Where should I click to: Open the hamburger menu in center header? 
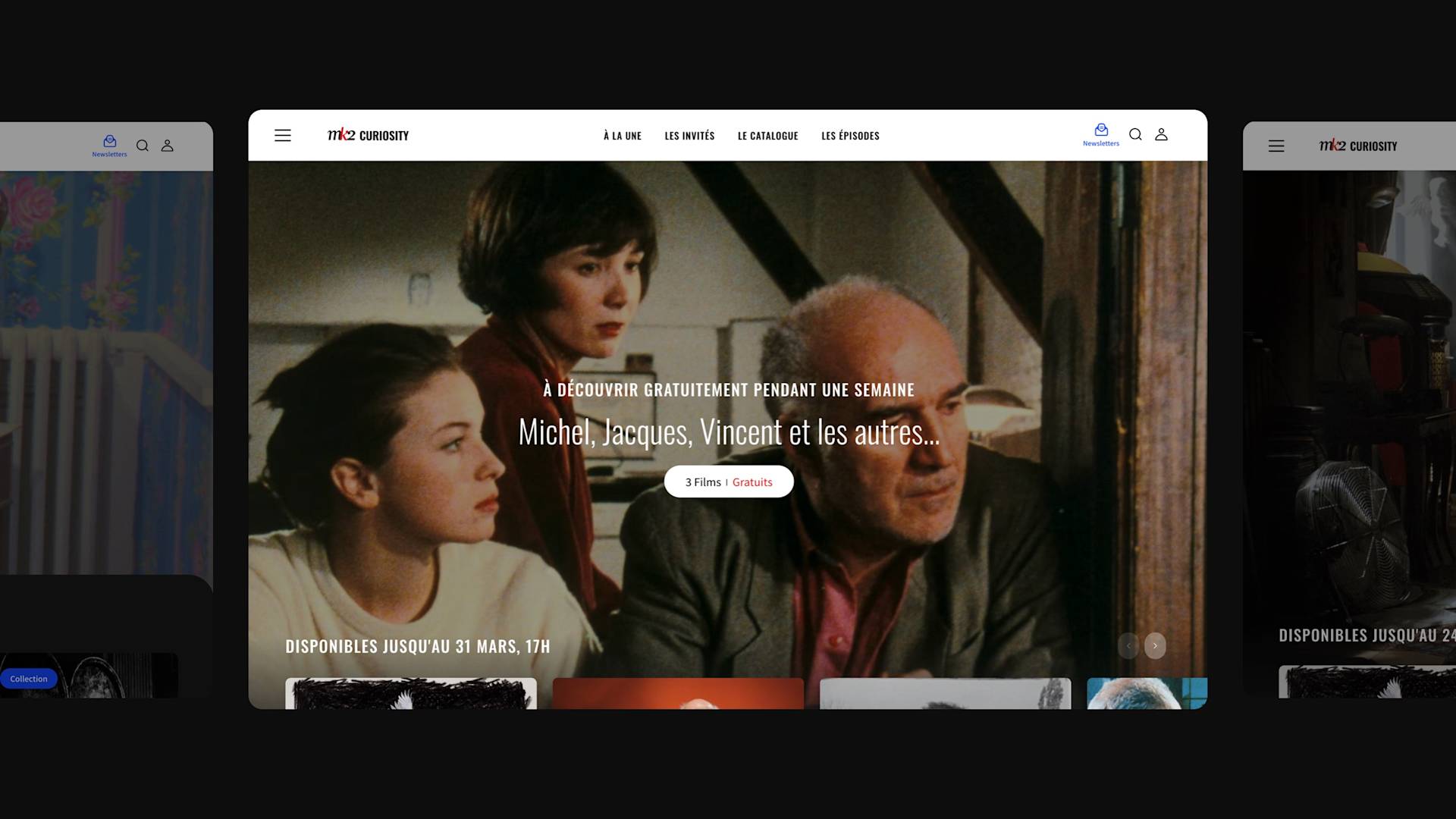click(x=282, y=136)
